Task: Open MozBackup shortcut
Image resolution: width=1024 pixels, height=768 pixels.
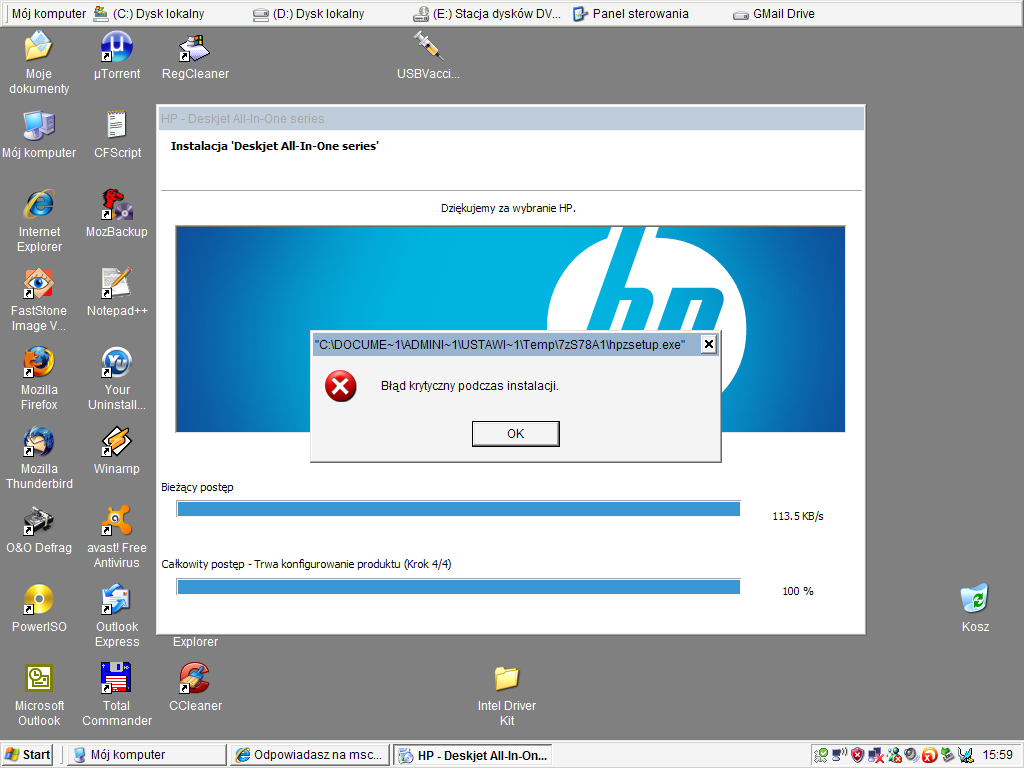Action: [x=117, y=214]
